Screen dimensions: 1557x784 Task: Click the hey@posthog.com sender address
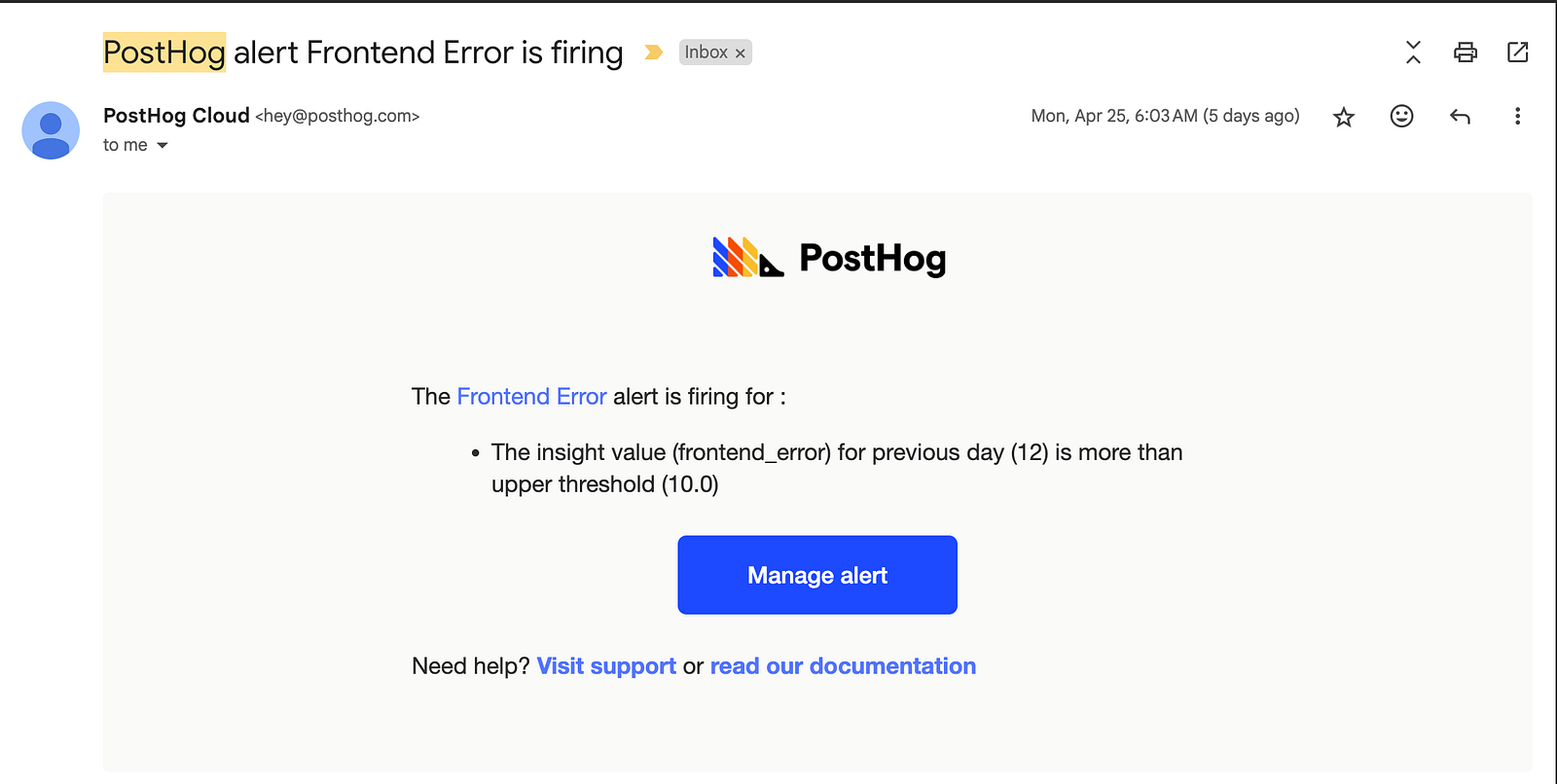[x=338, y=116]
